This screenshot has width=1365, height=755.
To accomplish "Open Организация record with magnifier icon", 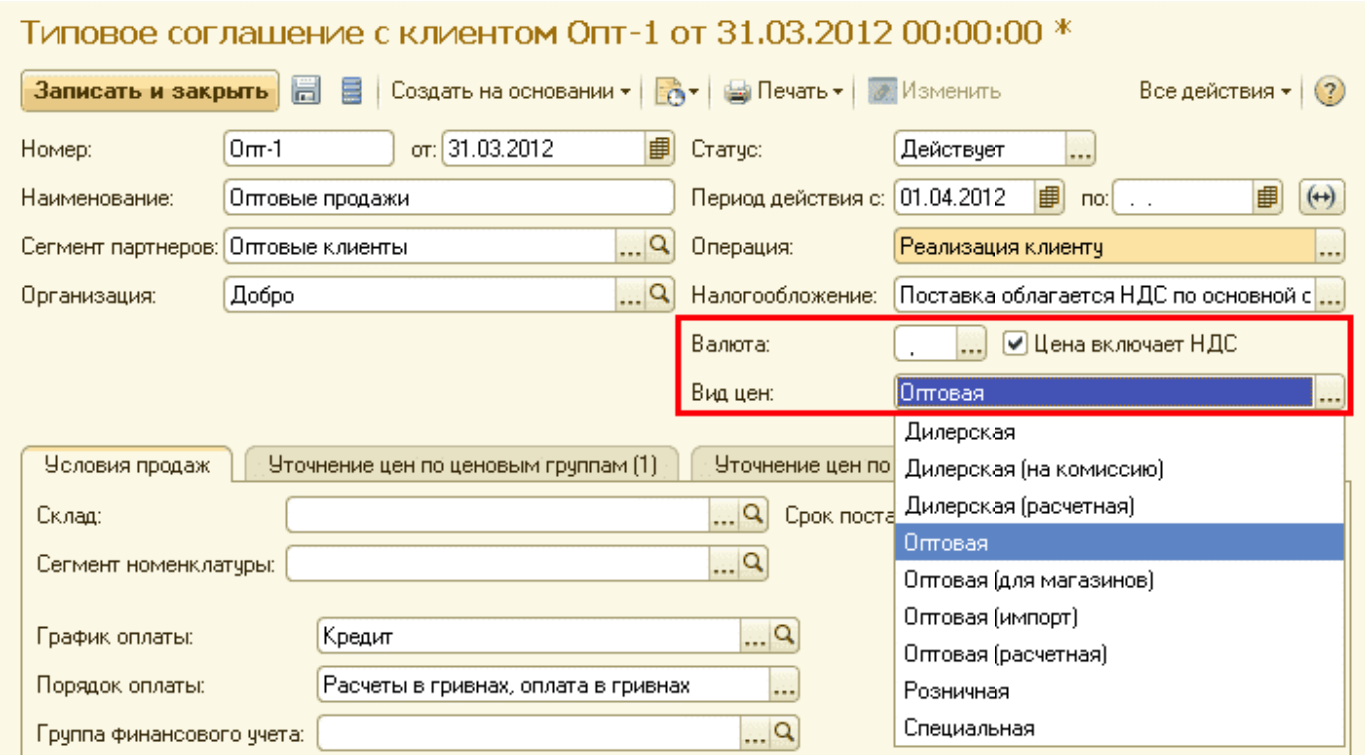I will 658,295.
